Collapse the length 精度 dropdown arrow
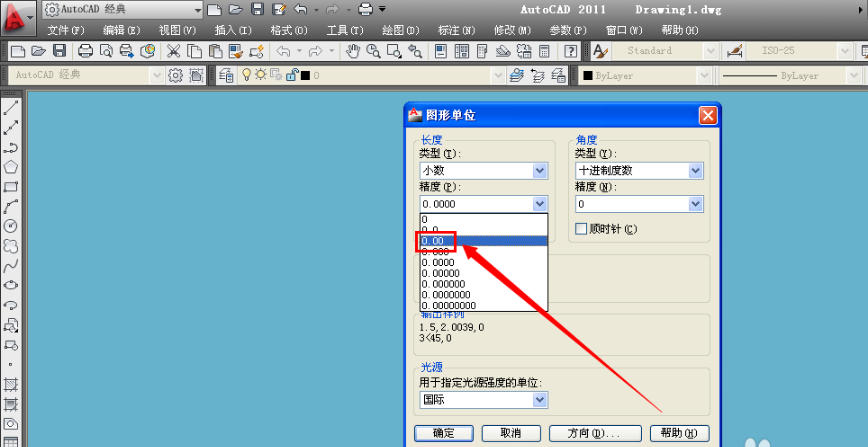Viewport: 868px width, 447px height. click(x=540, y=204)
